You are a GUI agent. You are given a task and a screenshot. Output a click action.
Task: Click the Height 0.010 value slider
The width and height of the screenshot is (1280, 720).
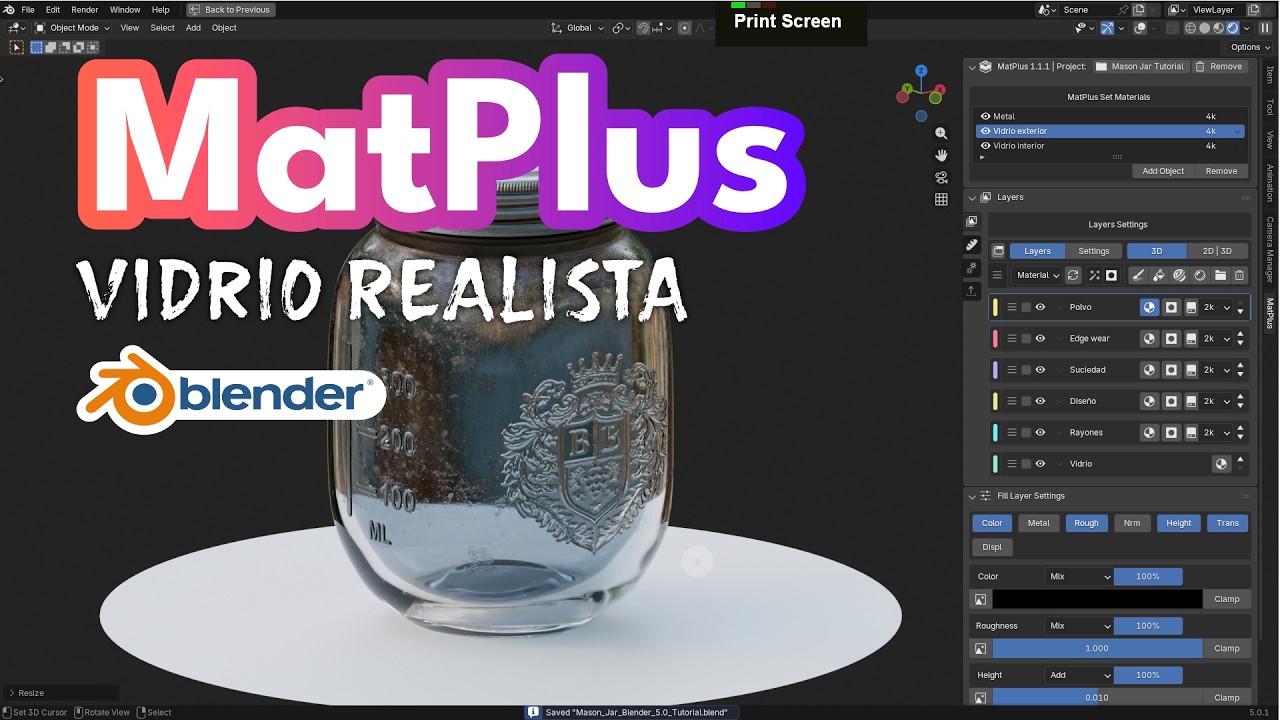pos(1097,697)
